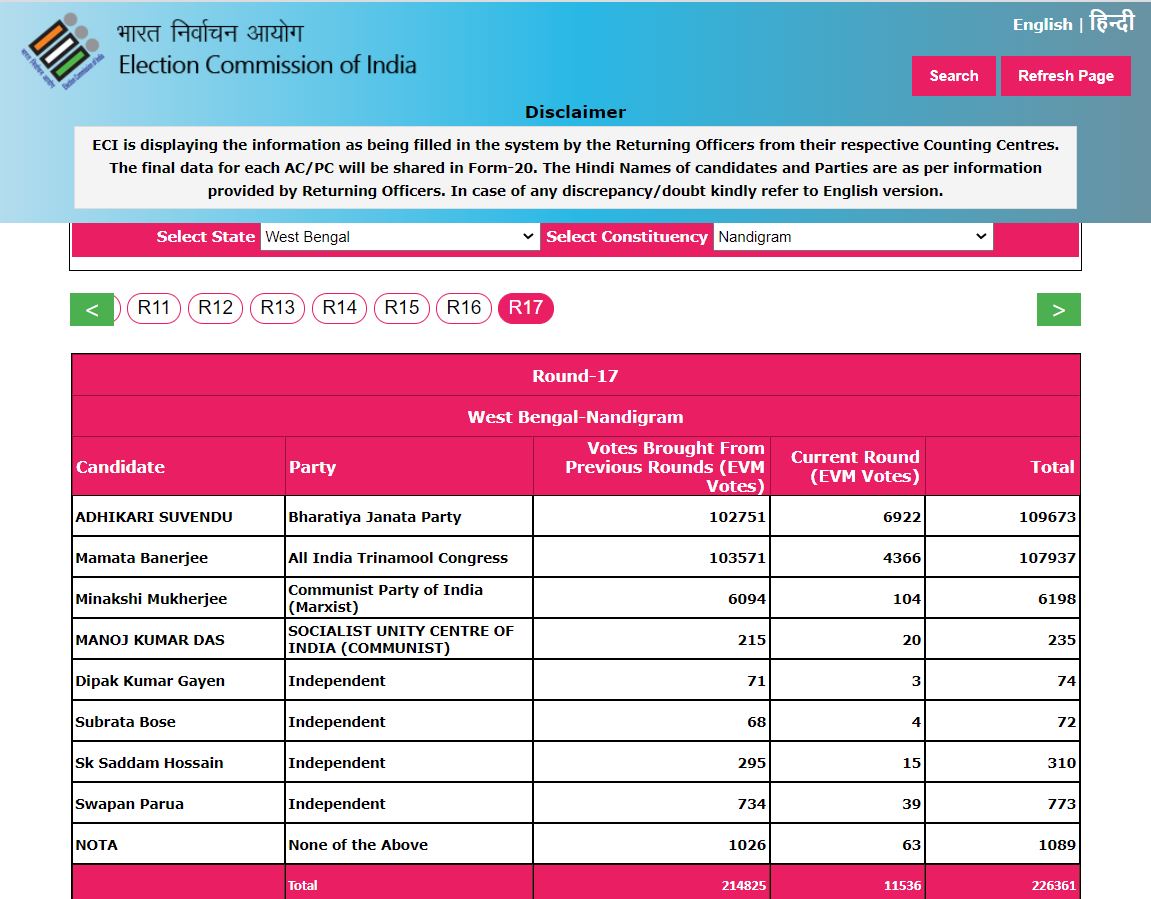Expand the Select Constituency dropdown
The image size is (1151, 899).
852,237
